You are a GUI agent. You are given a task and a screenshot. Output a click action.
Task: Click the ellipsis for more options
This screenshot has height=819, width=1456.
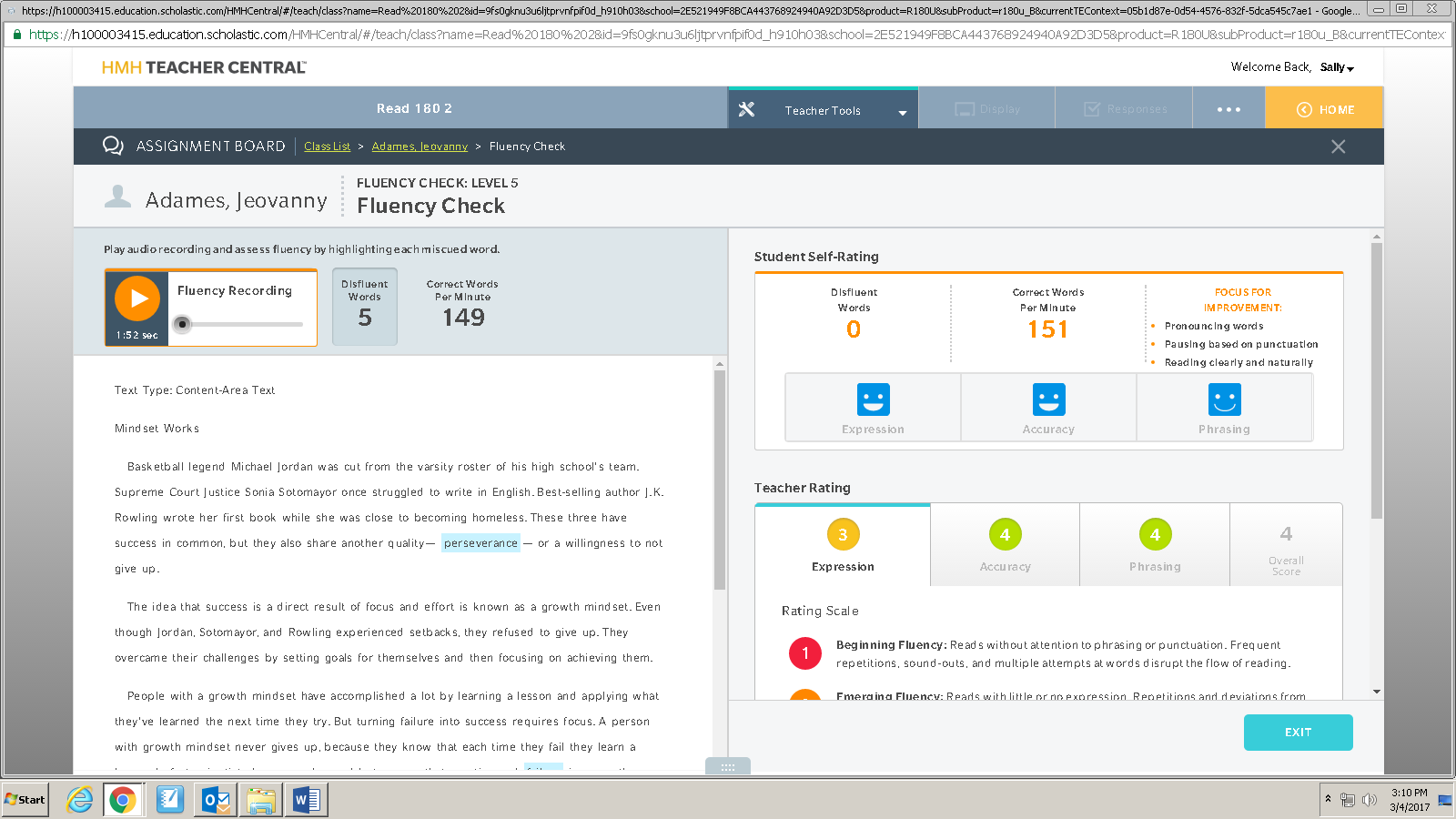point(1228,108)
